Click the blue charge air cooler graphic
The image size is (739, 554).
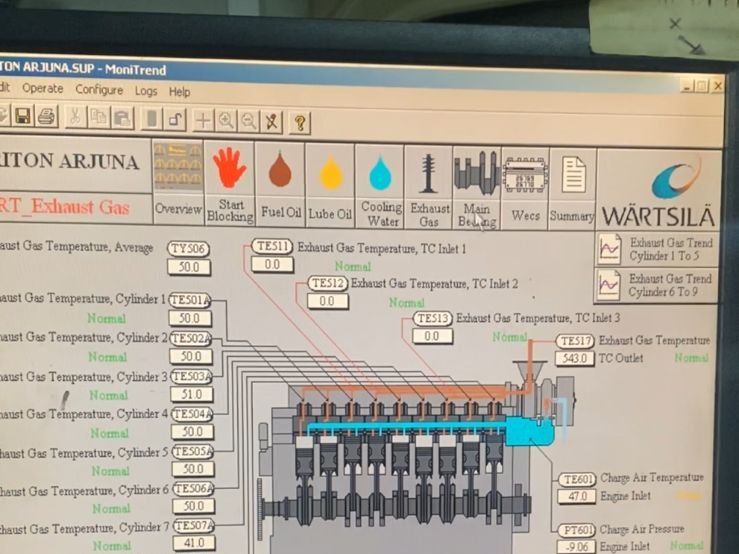coord(530,431)
